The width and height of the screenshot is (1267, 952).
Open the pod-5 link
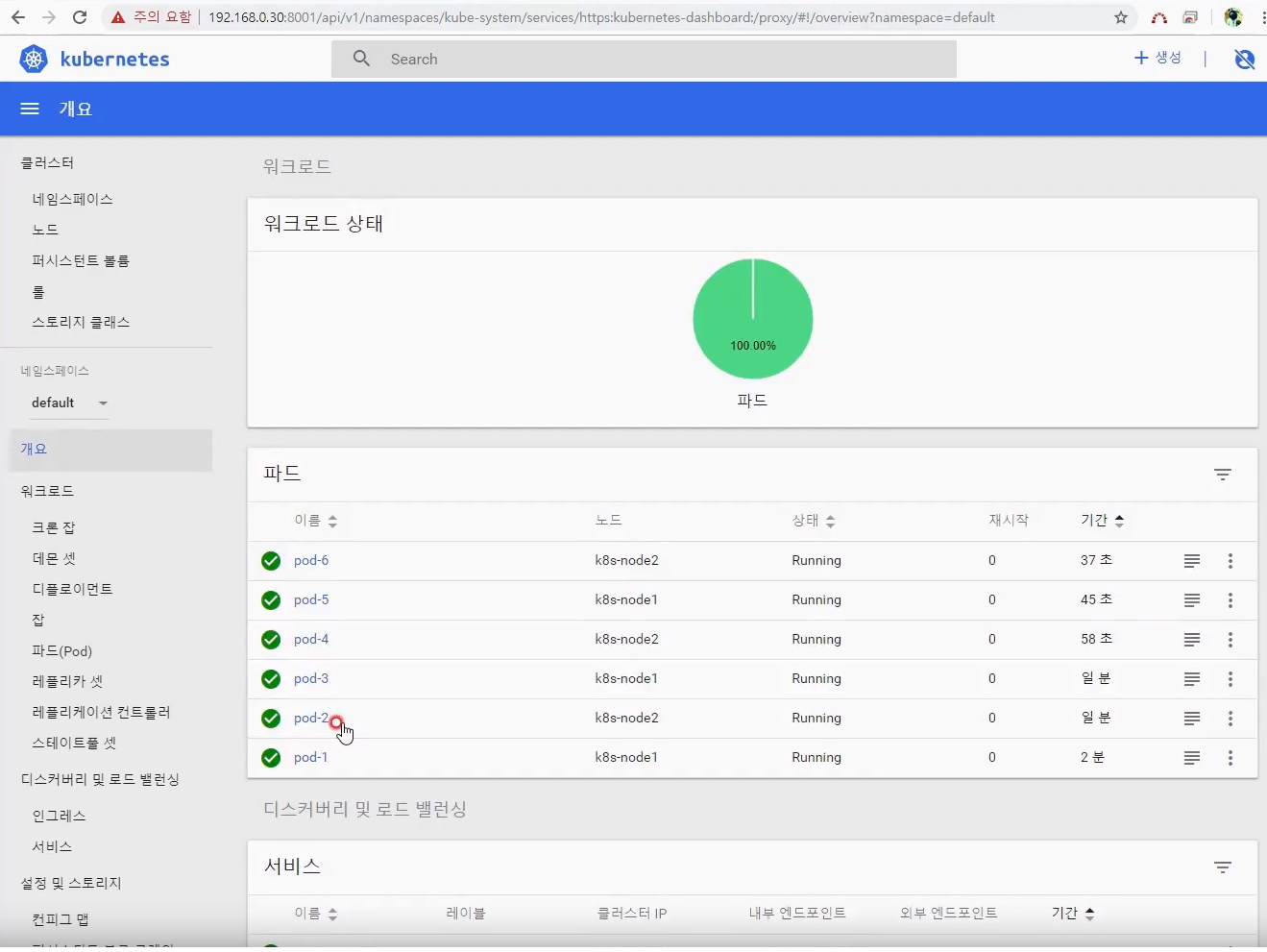311,600
